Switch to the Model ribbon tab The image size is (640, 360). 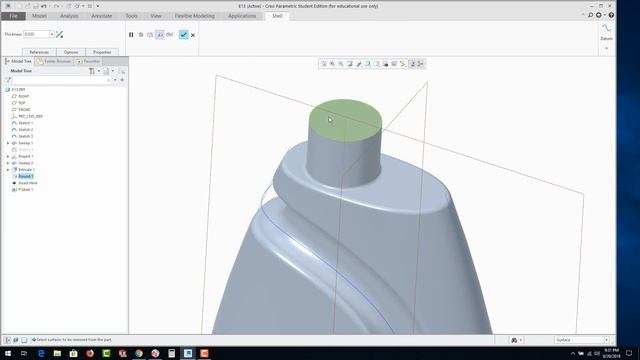39,16
